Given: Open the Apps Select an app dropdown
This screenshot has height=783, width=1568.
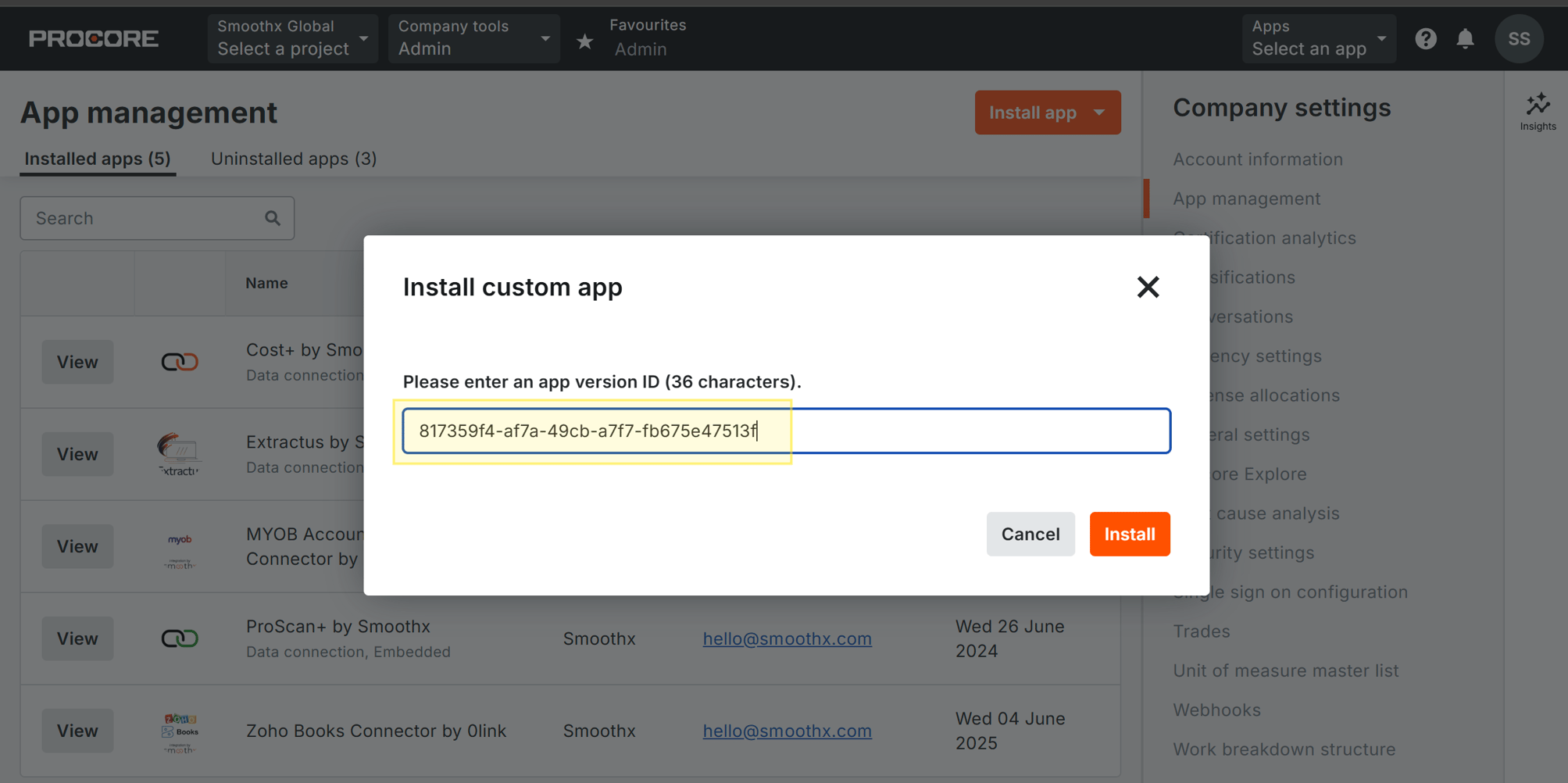Looking at the screenshot, I should [1319, 38].
